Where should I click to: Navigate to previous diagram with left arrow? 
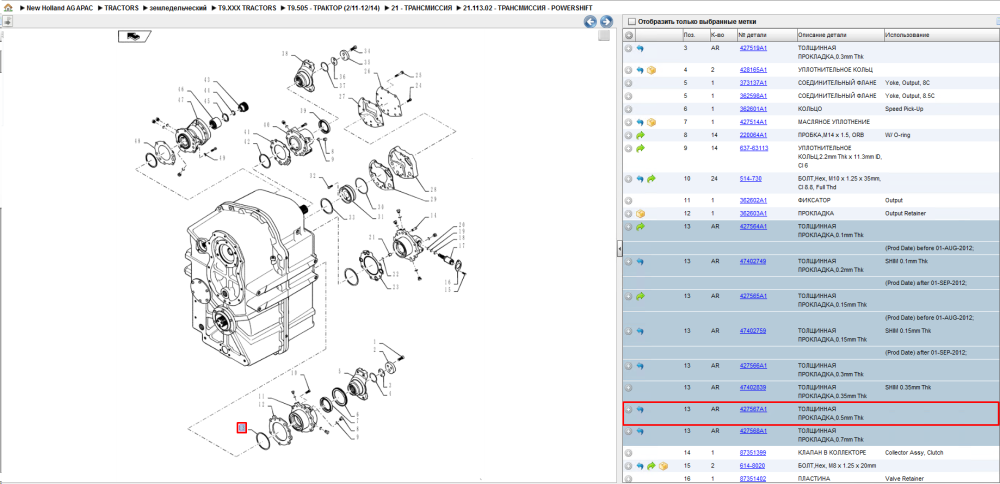click(x=591, y=22)
